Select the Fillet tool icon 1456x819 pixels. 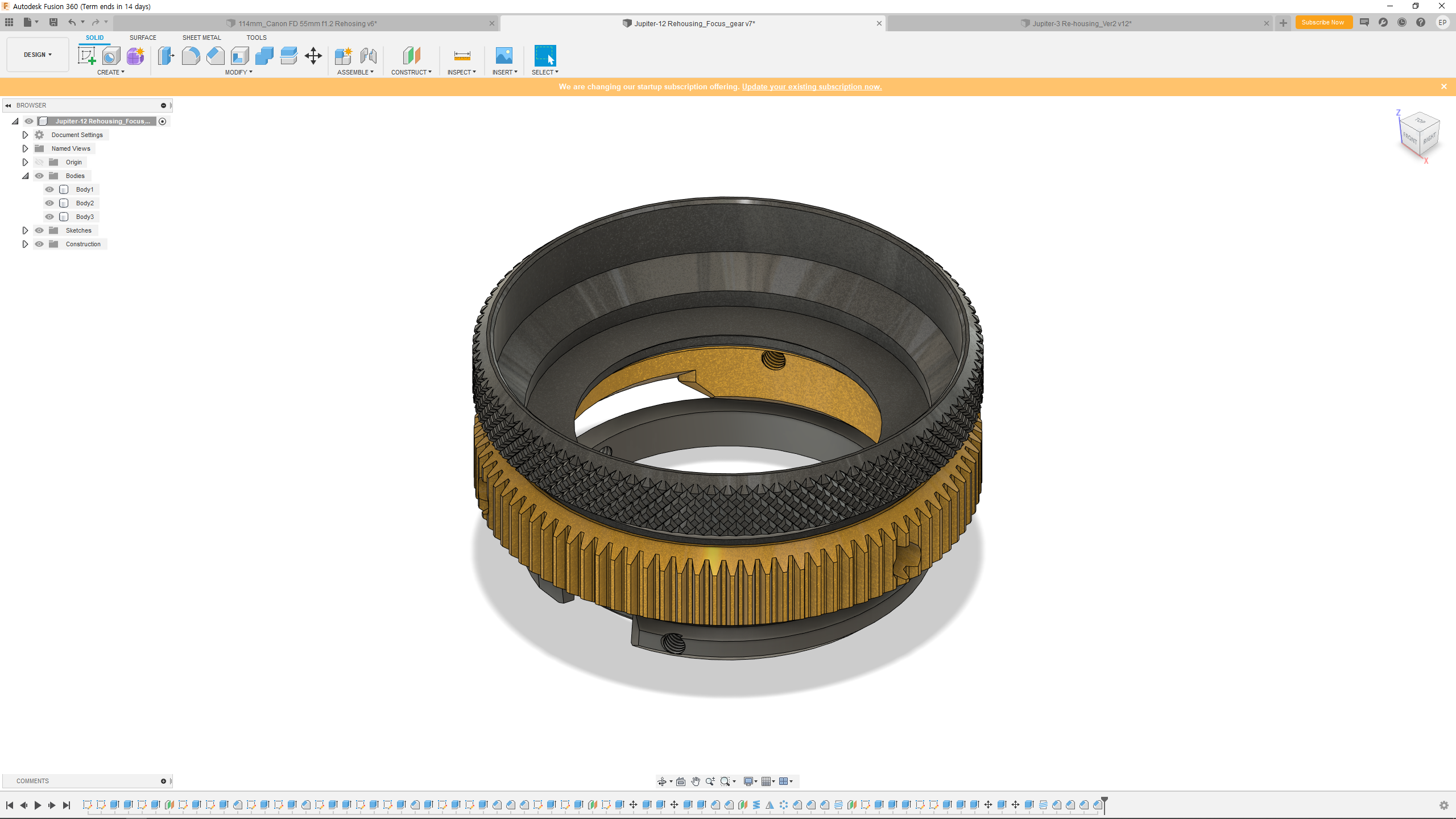pyautogui.click(x=191, y=56)
